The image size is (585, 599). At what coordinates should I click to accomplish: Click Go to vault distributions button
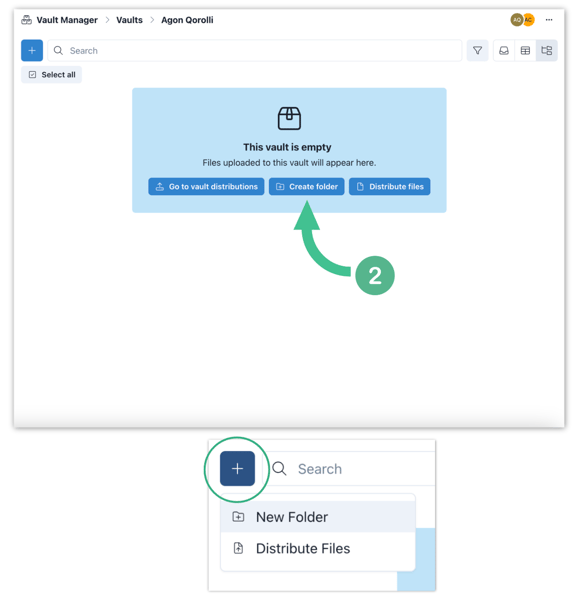pos(206,186)
